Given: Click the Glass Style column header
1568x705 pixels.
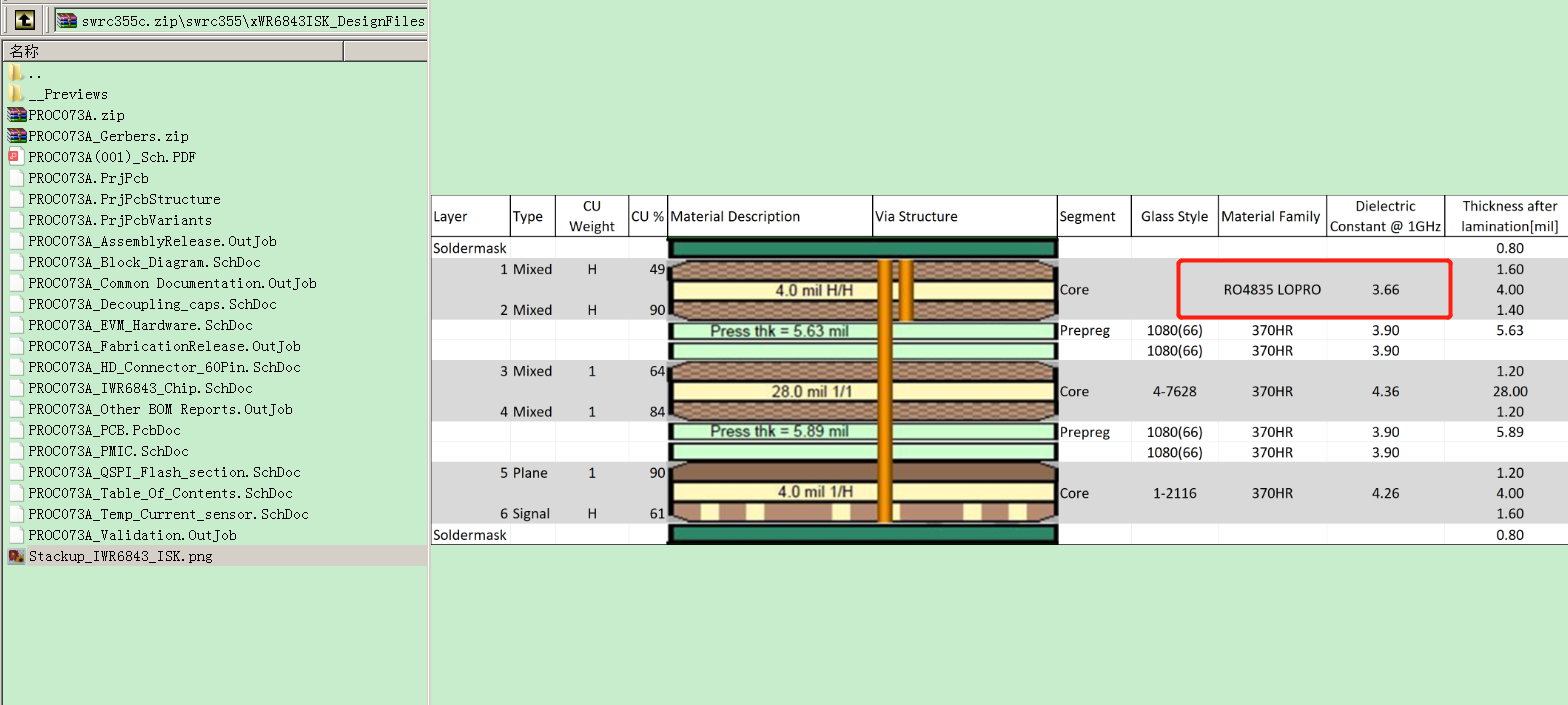Looking at the screenshot, I should point(1174,216).
